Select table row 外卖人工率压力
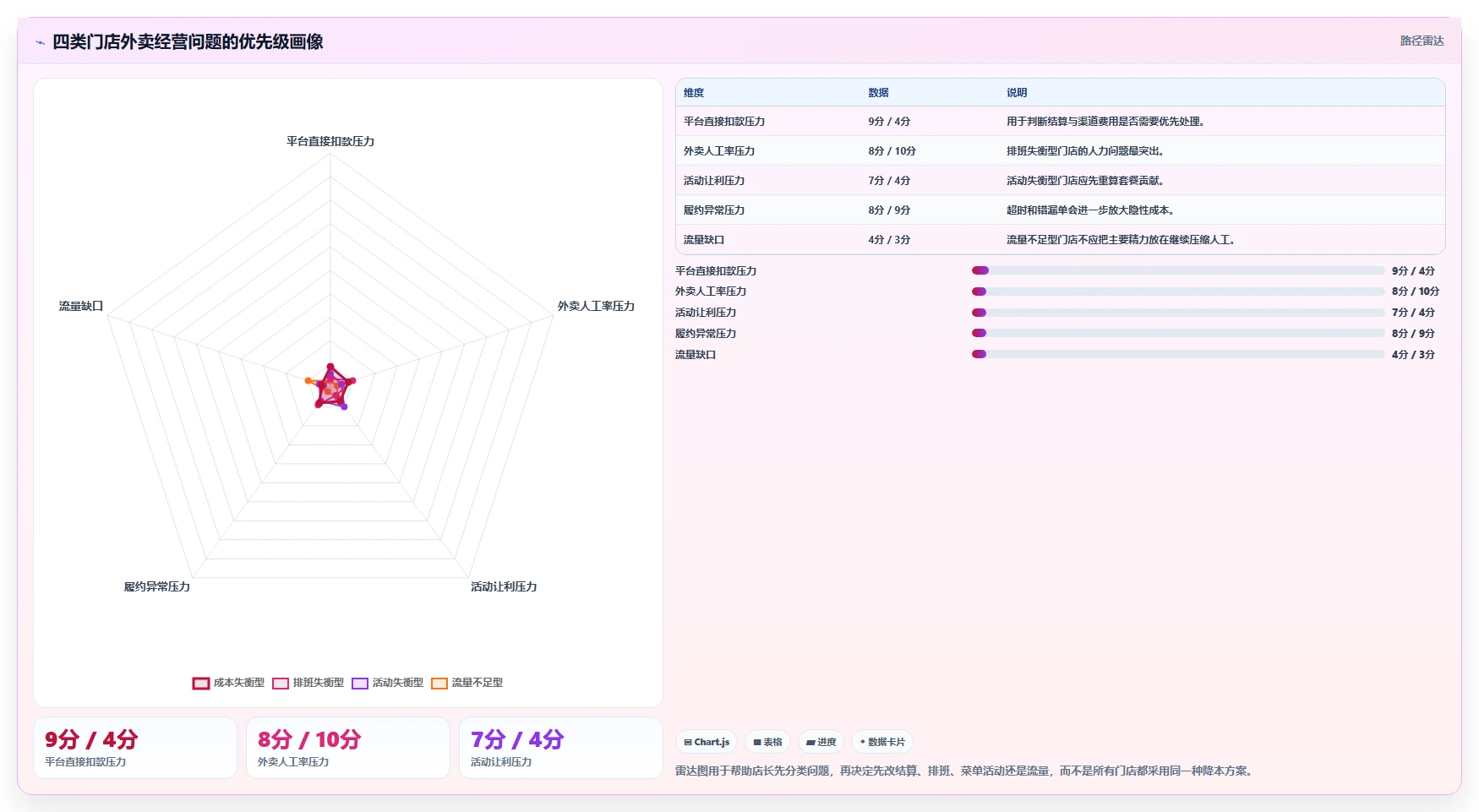 coord(1061,151)
